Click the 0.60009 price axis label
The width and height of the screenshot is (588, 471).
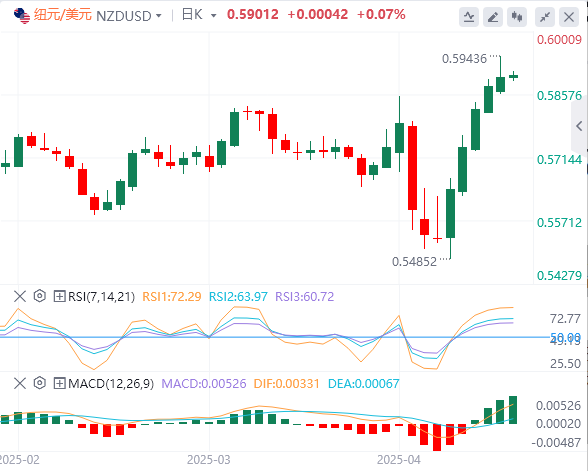coord(559,39)
